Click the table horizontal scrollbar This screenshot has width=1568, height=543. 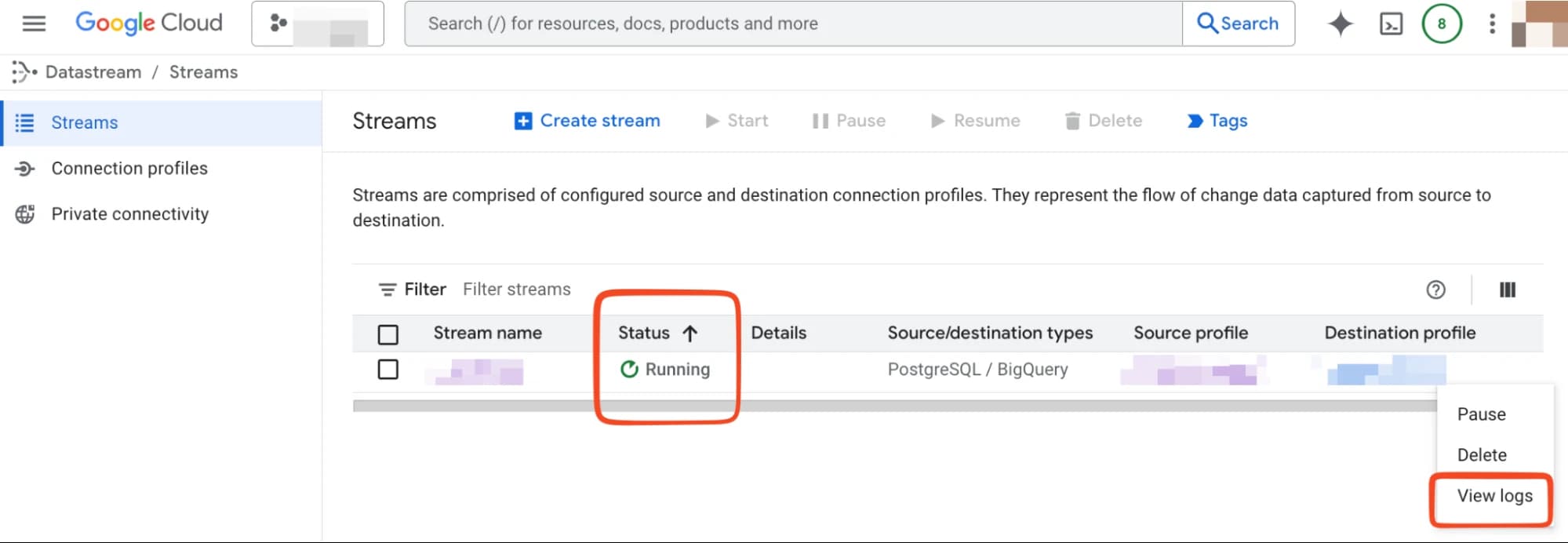click(894, 406)
